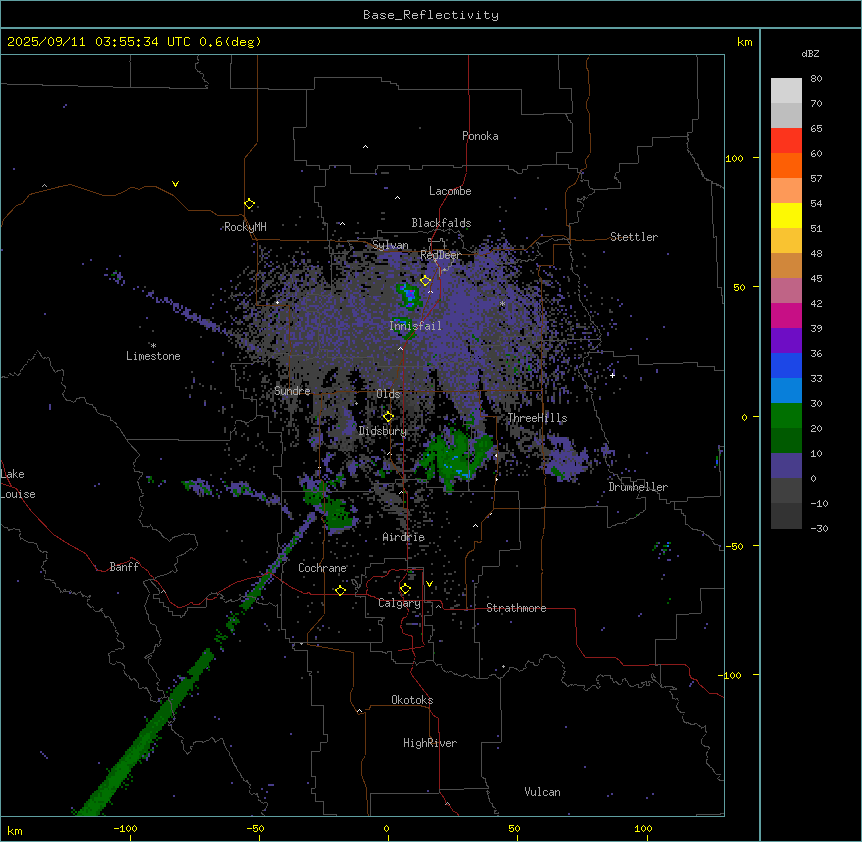Click the Blackfalds city label

pos(441,223)
